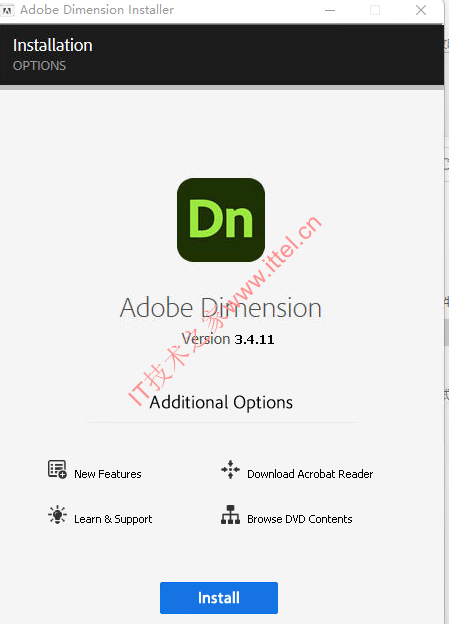Click the Installation header text

53,45
